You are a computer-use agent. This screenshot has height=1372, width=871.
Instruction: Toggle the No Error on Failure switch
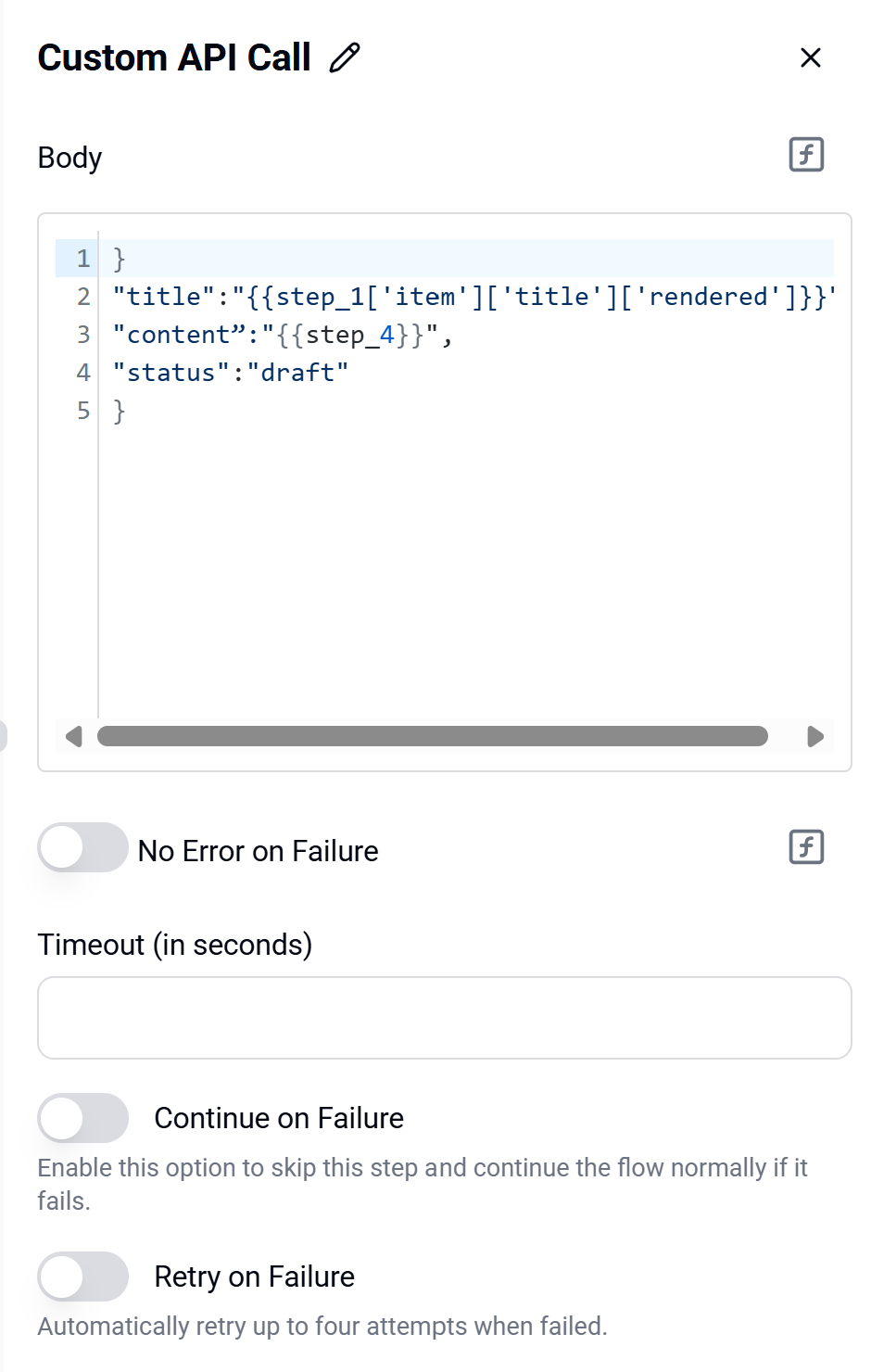click(83, 847)
